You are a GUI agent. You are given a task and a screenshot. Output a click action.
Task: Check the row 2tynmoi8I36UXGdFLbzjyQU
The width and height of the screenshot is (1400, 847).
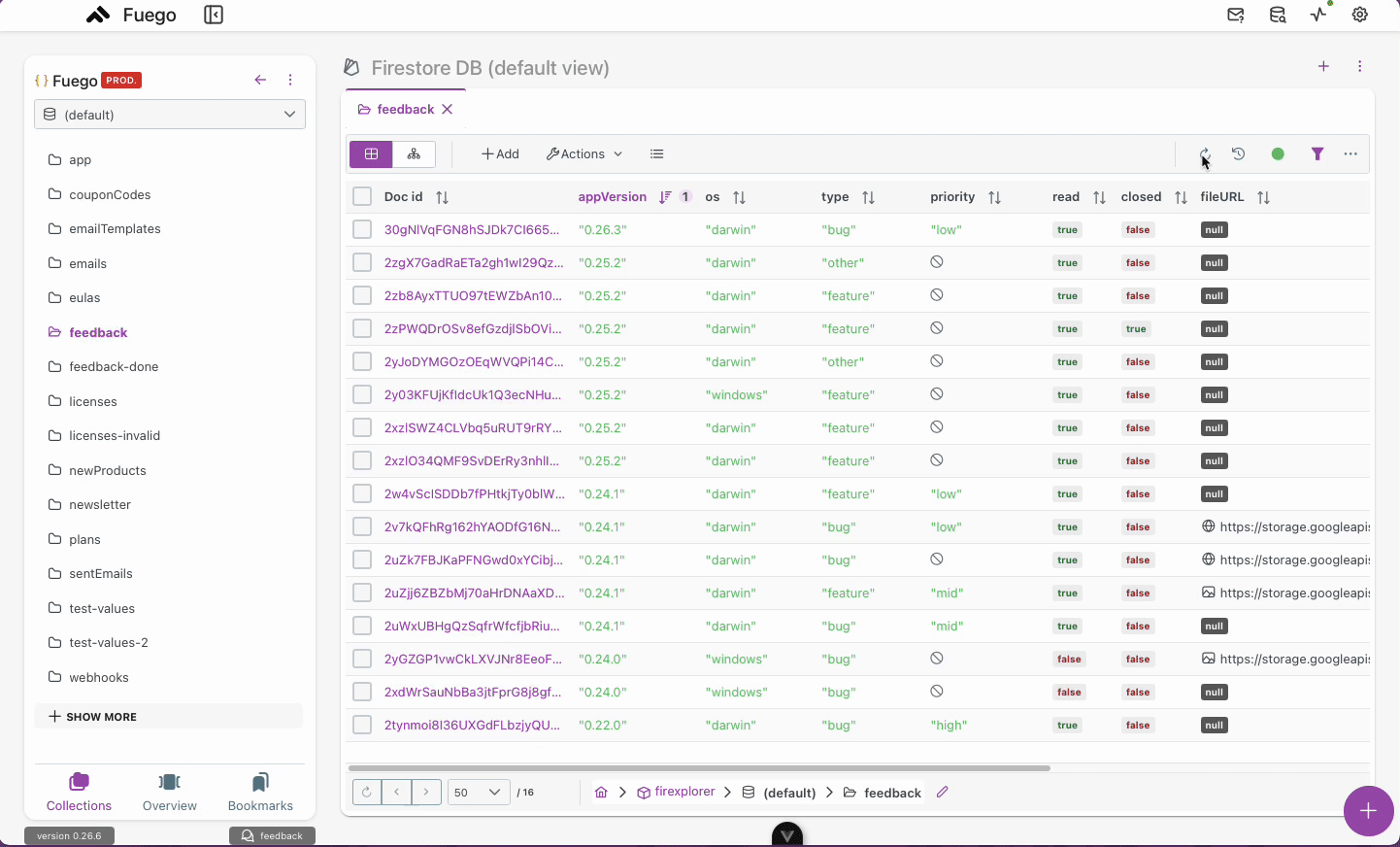click(x=362, y=725)
